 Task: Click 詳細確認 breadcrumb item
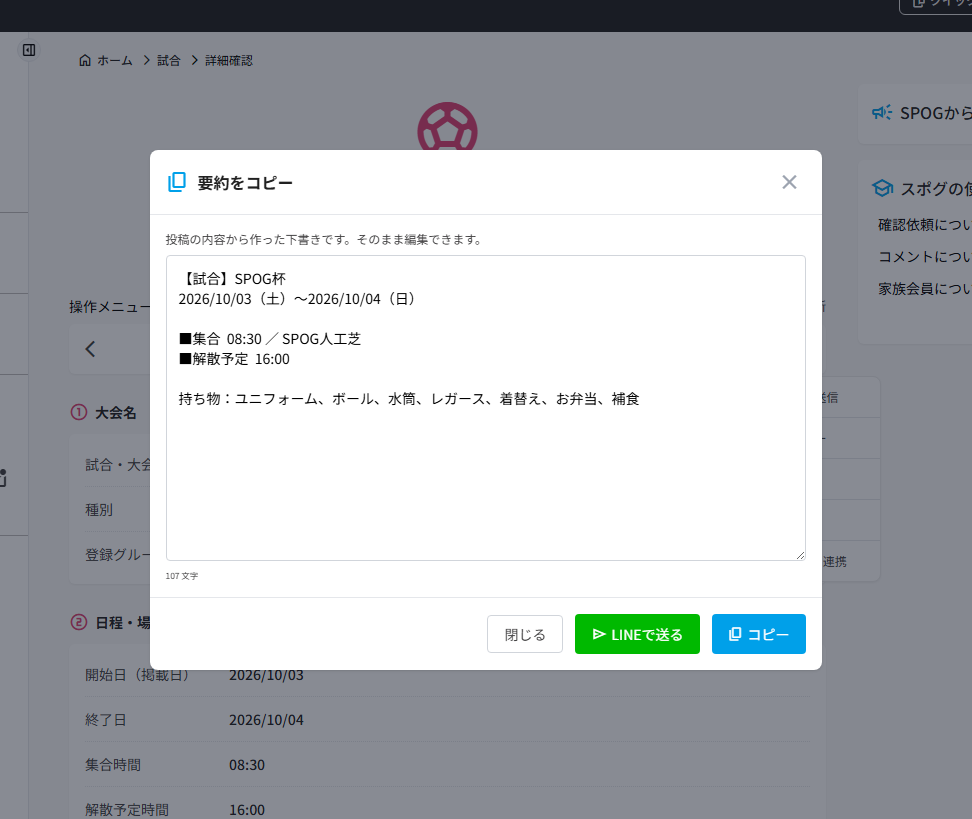229,60
